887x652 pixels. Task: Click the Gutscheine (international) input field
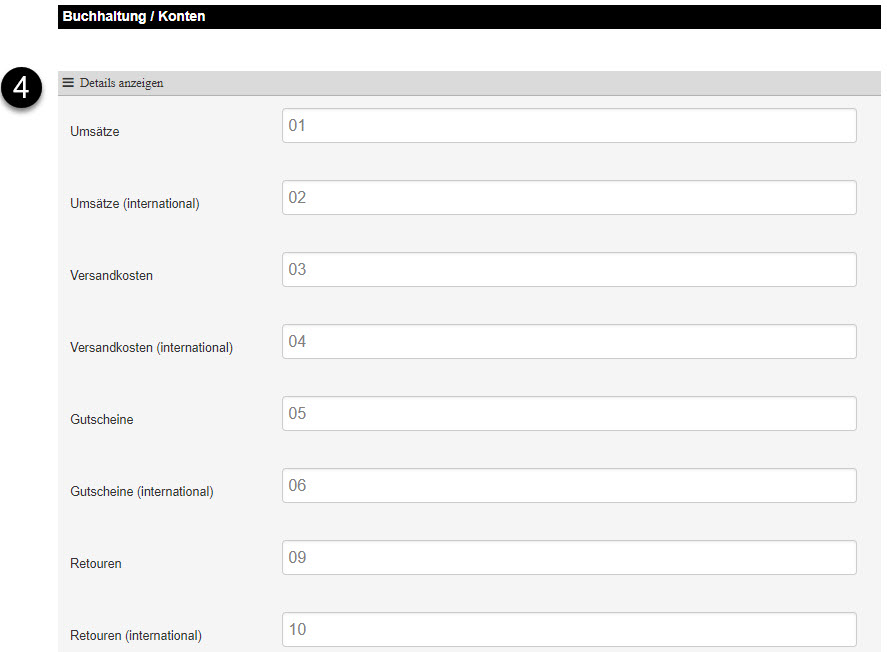coord(569,486)
